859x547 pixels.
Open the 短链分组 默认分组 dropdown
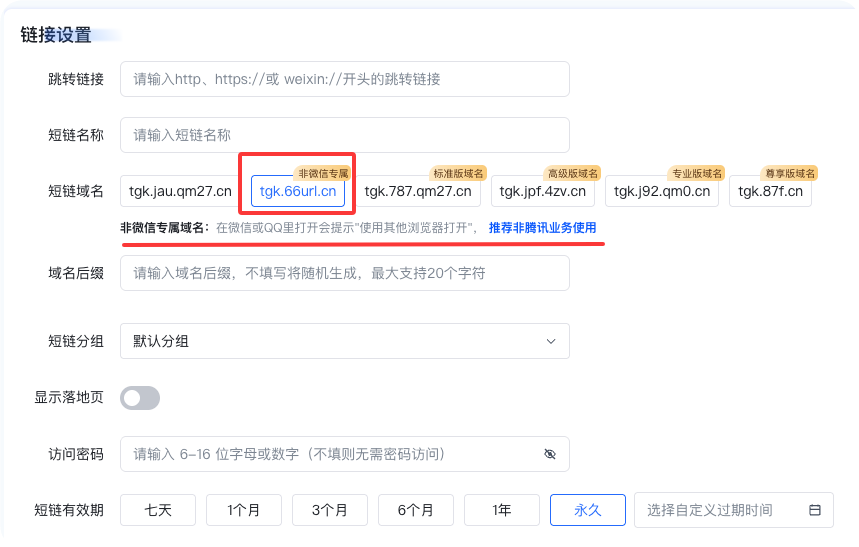(345, 341)
